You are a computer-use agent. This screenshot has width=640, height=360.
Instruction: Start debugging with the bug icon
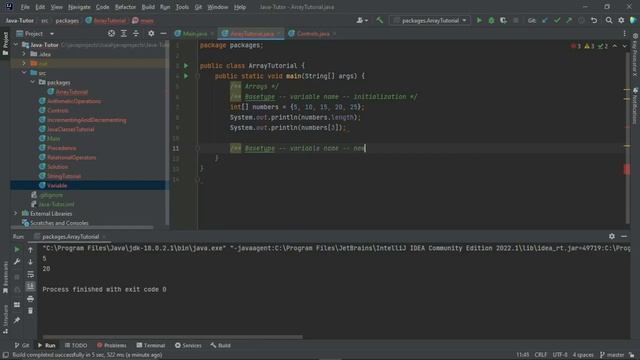[x=491, y=20]
